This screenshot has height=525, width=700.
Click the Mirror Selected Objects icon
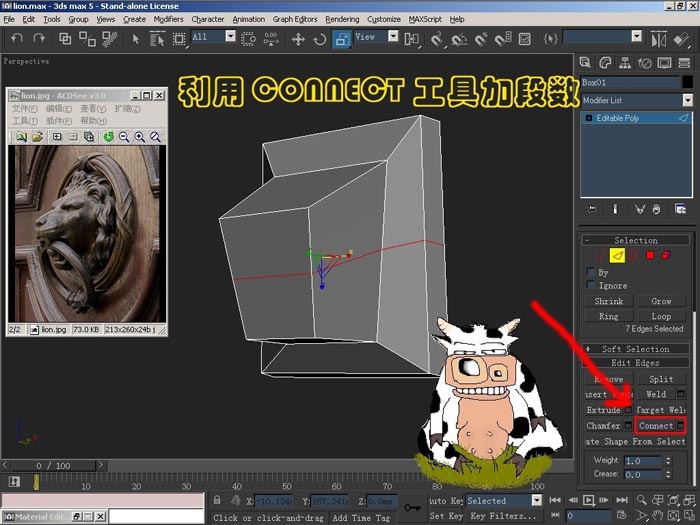pyautogui.click(x=658, y=39)
